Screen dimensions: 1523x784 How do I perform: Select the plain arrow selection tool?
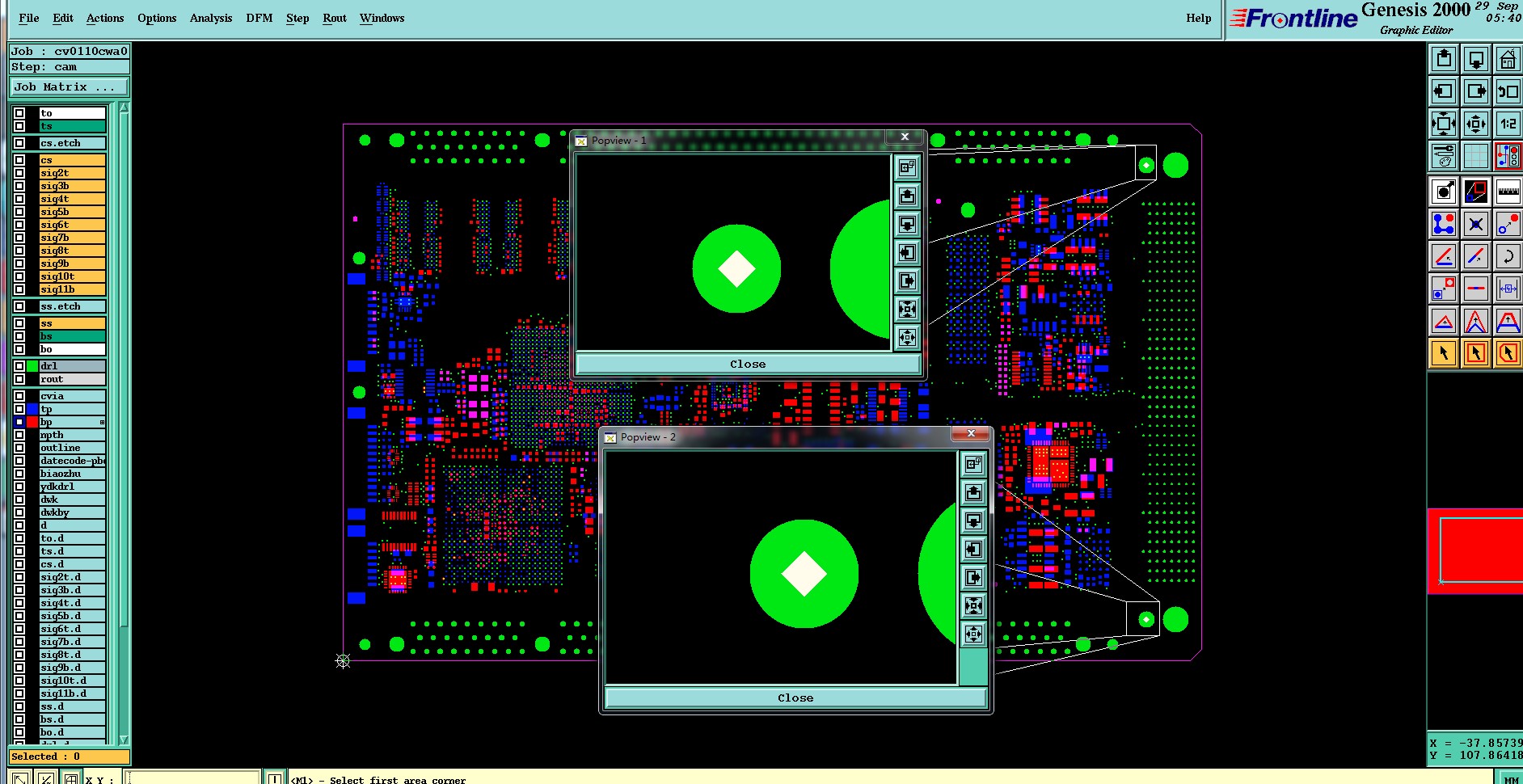1444,353
